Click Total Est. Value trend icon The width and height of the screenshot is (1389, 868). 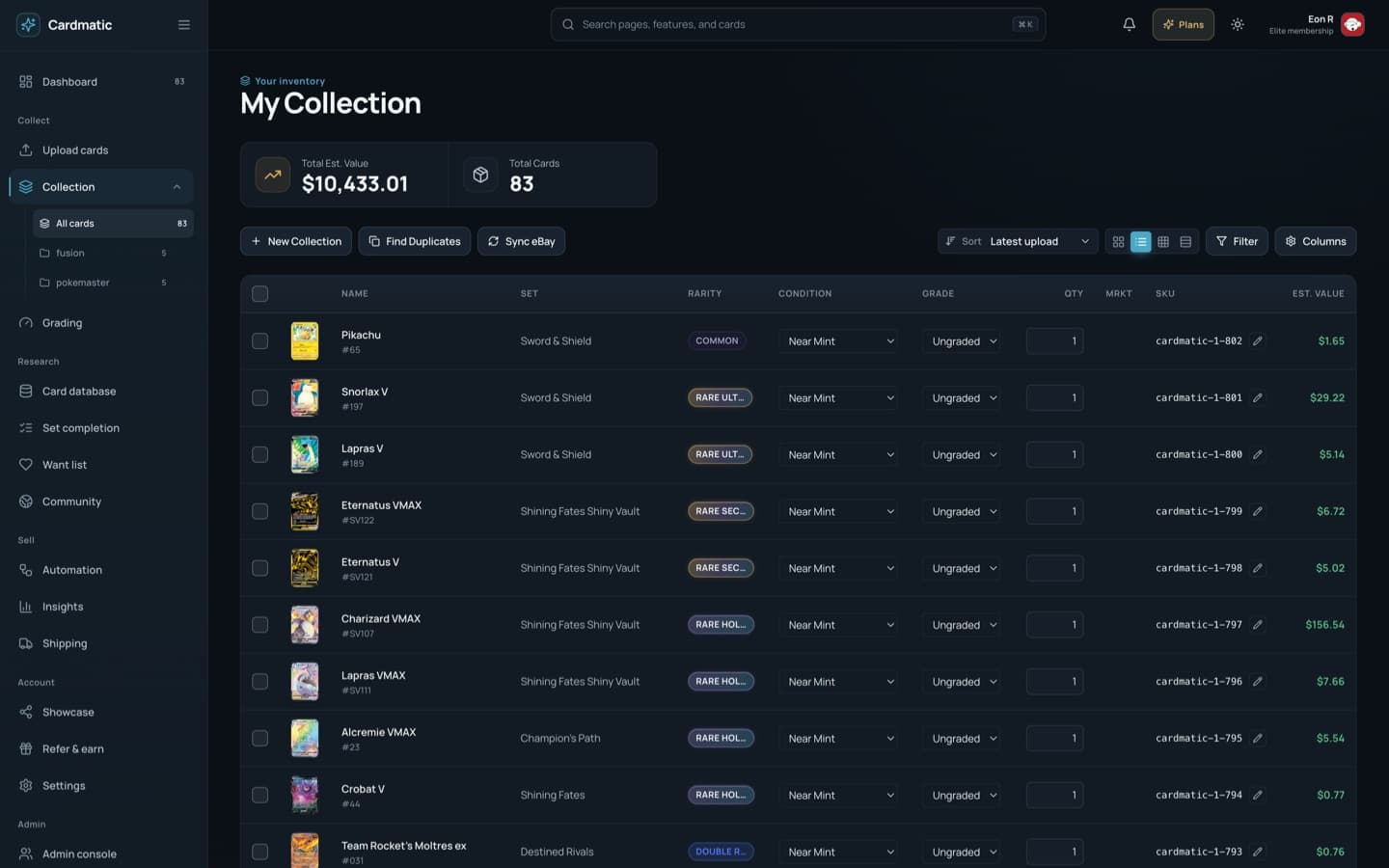pyautogui.click(x=273, y=175)
